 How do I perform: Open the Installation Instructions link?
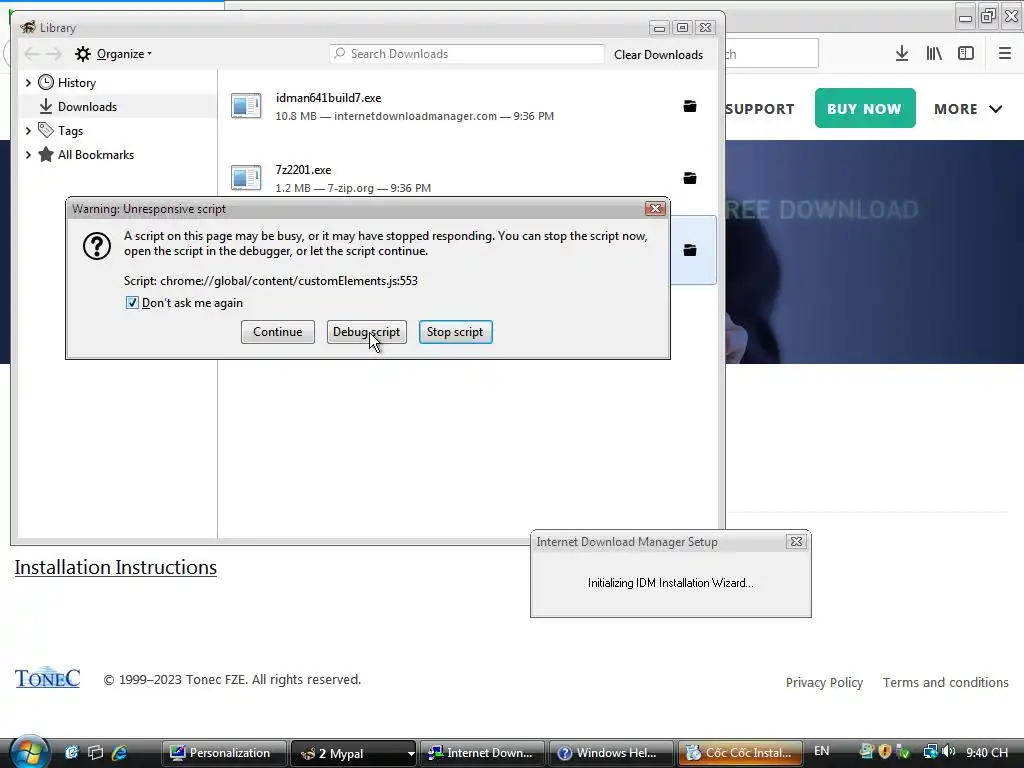pyautogui.click(x=116, y=567)
